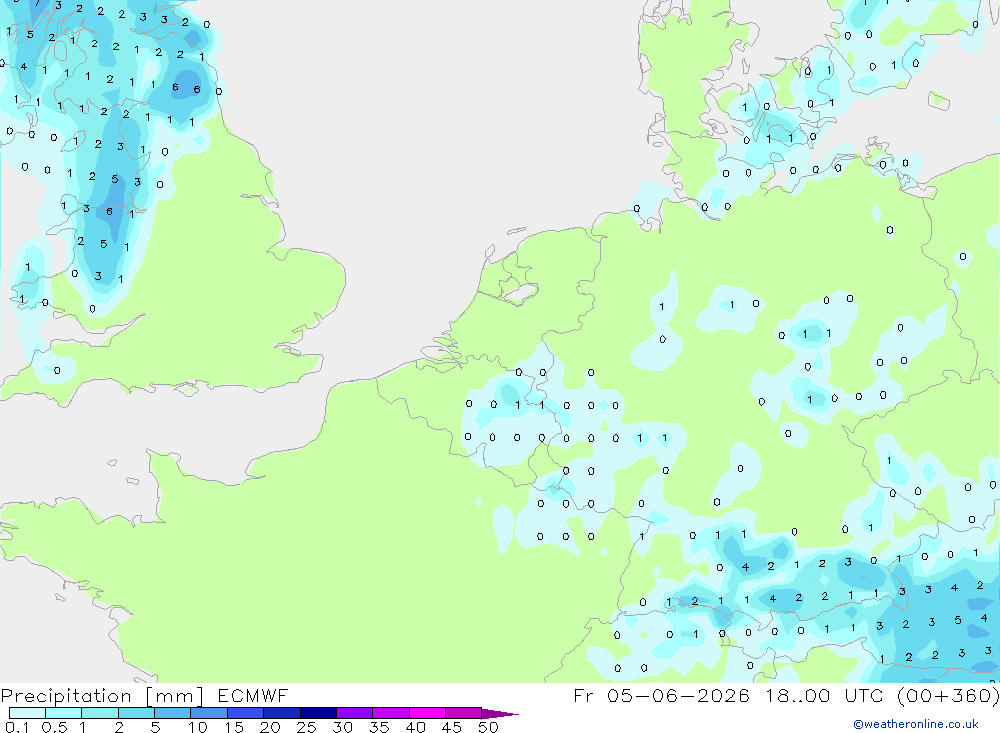Click the legend value '40'
Viewport: 1000px width, 733px height.
tap(415, 727)
